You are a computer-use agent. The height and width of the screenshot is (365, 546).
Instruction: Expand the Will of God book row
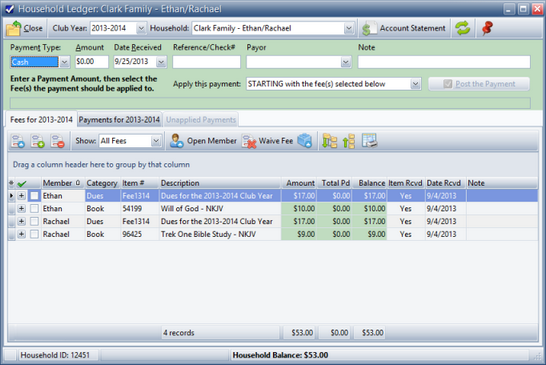(22, 209)
